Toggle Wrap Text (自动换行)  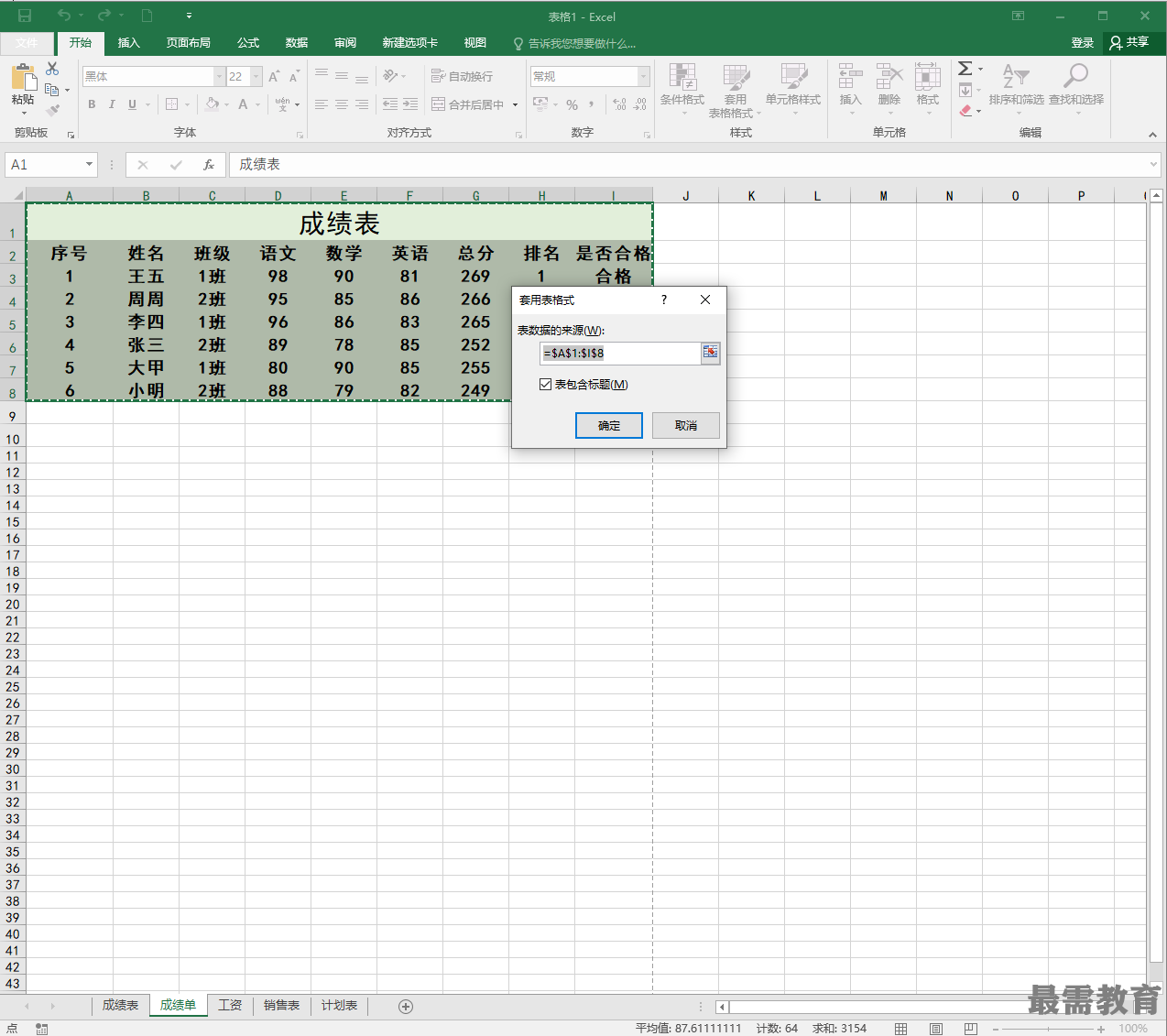462,77
